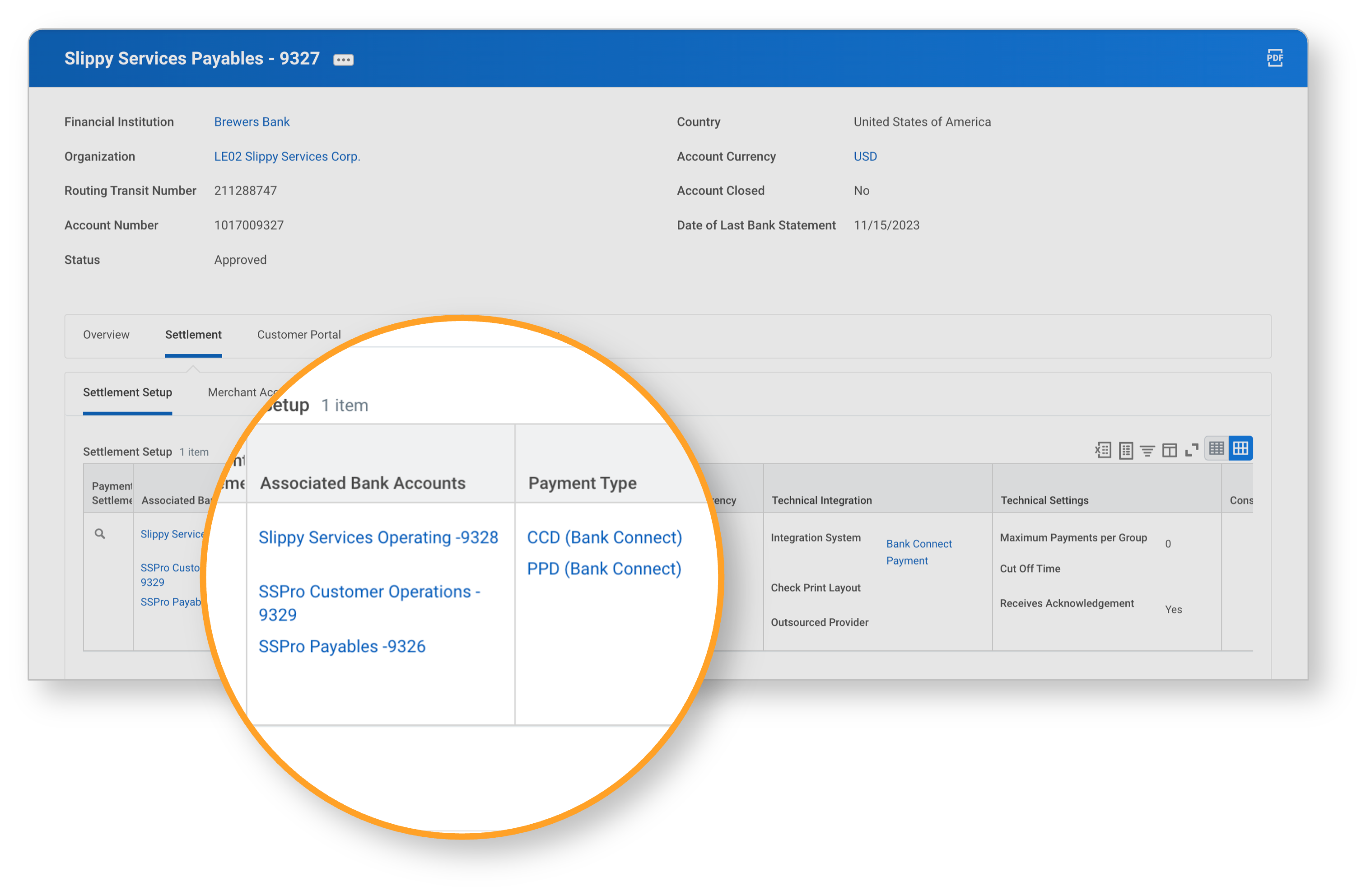Viewport: 1366px width, 896px height.
Task: Click the Slippy Services Payables - 9327 title
Action: click(x=192, y=58)
